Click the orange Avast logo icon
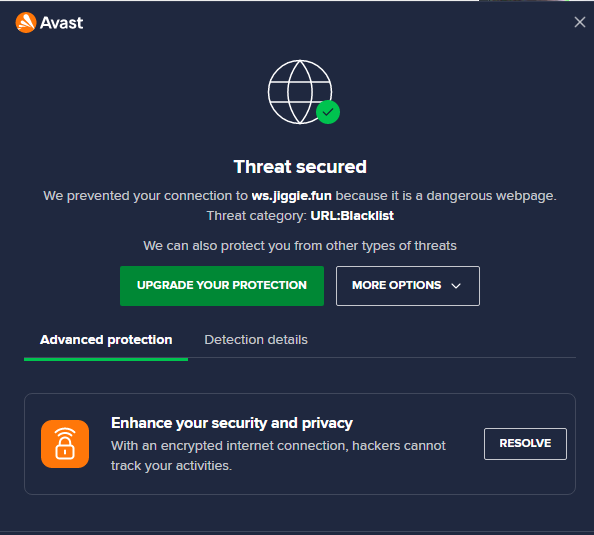Viewport: 594px width, 535px height. coord(26,22)
